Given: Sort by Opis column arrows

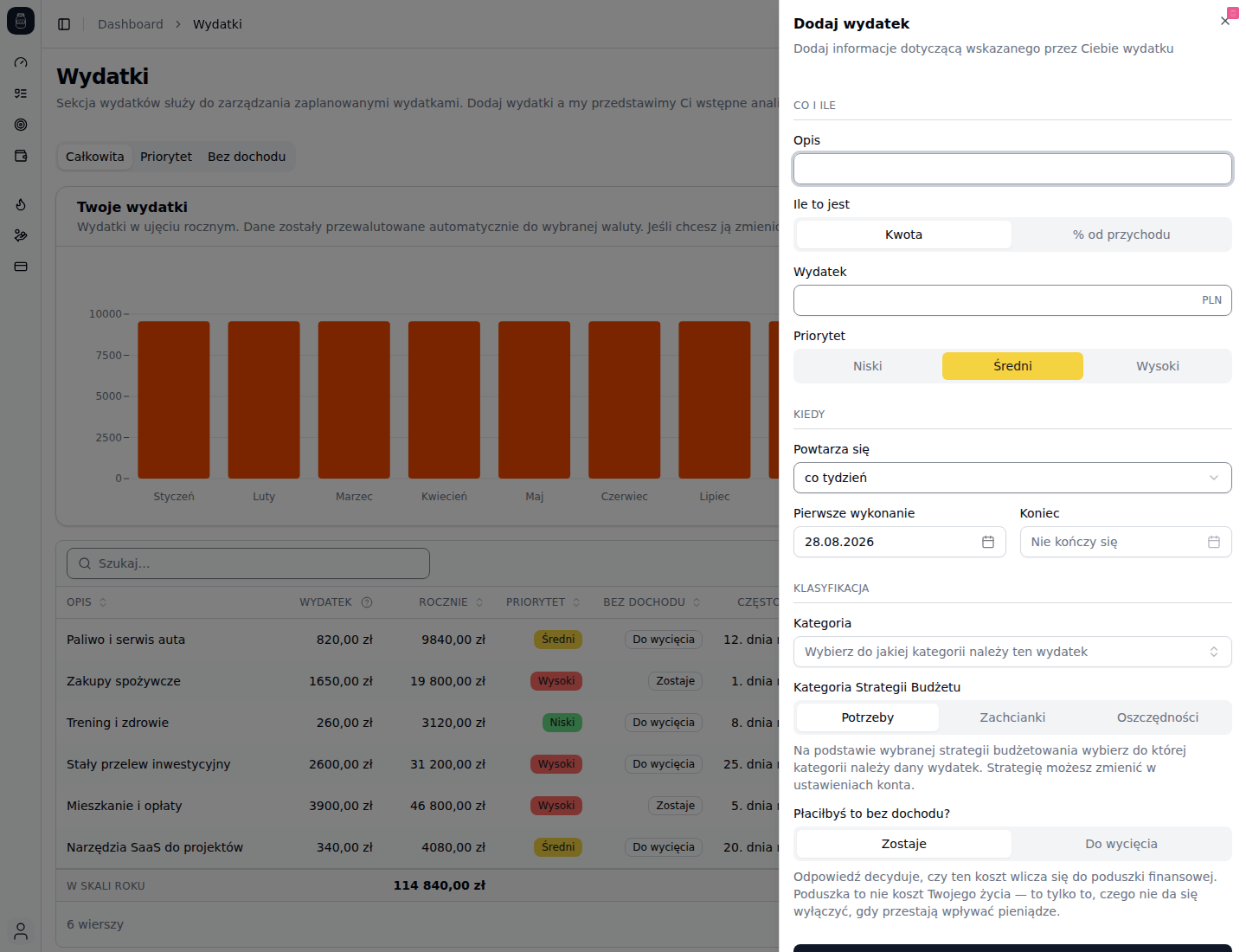Looking at the screenshot, I should [103, 602].
